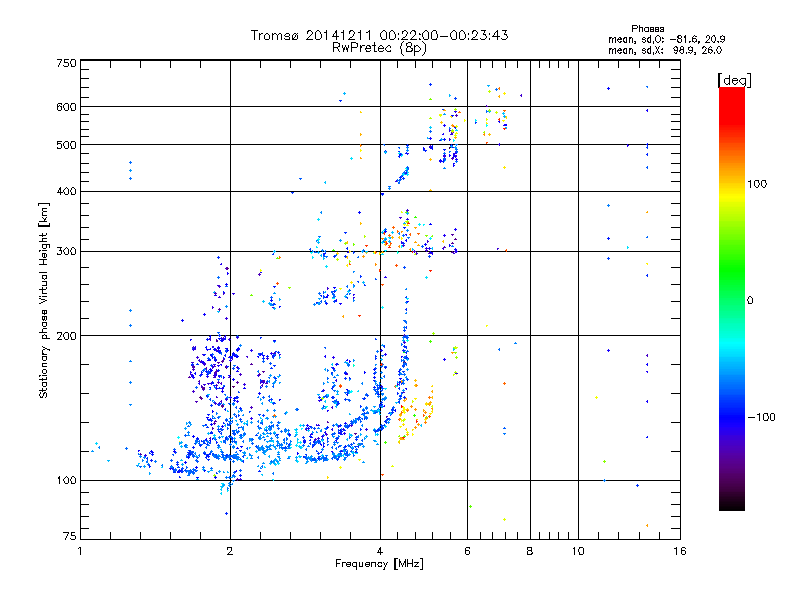
Task: Click the y-axis tick label '750'
Action: pyautogui.click(x=67, y=63)
